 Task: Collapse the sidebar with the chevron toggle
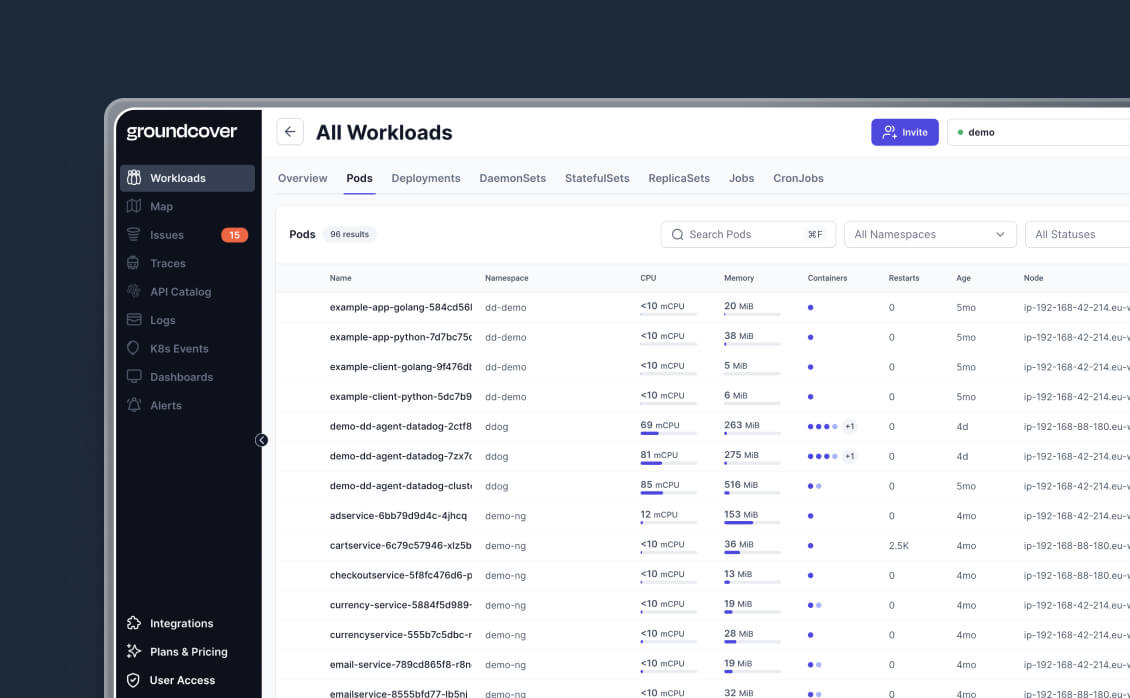tap(262, 440)
